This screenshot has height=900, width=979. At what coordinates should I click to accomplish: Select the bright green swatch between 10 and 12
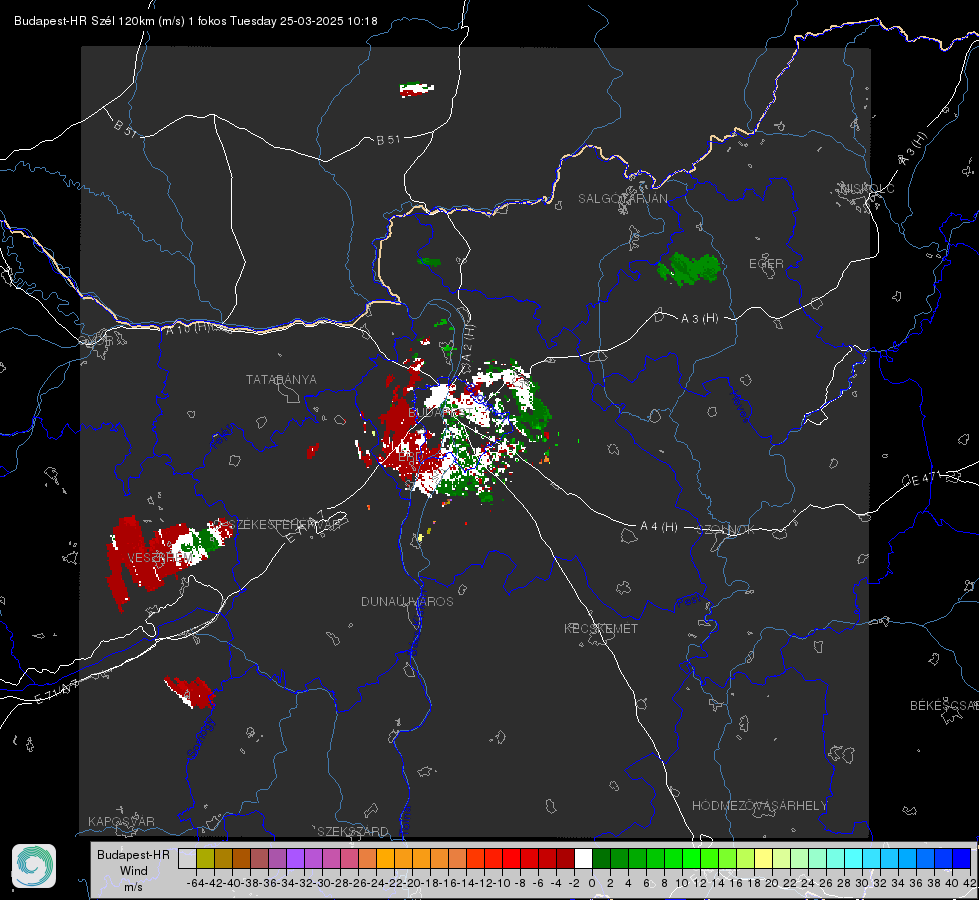[x=691, y=859]
